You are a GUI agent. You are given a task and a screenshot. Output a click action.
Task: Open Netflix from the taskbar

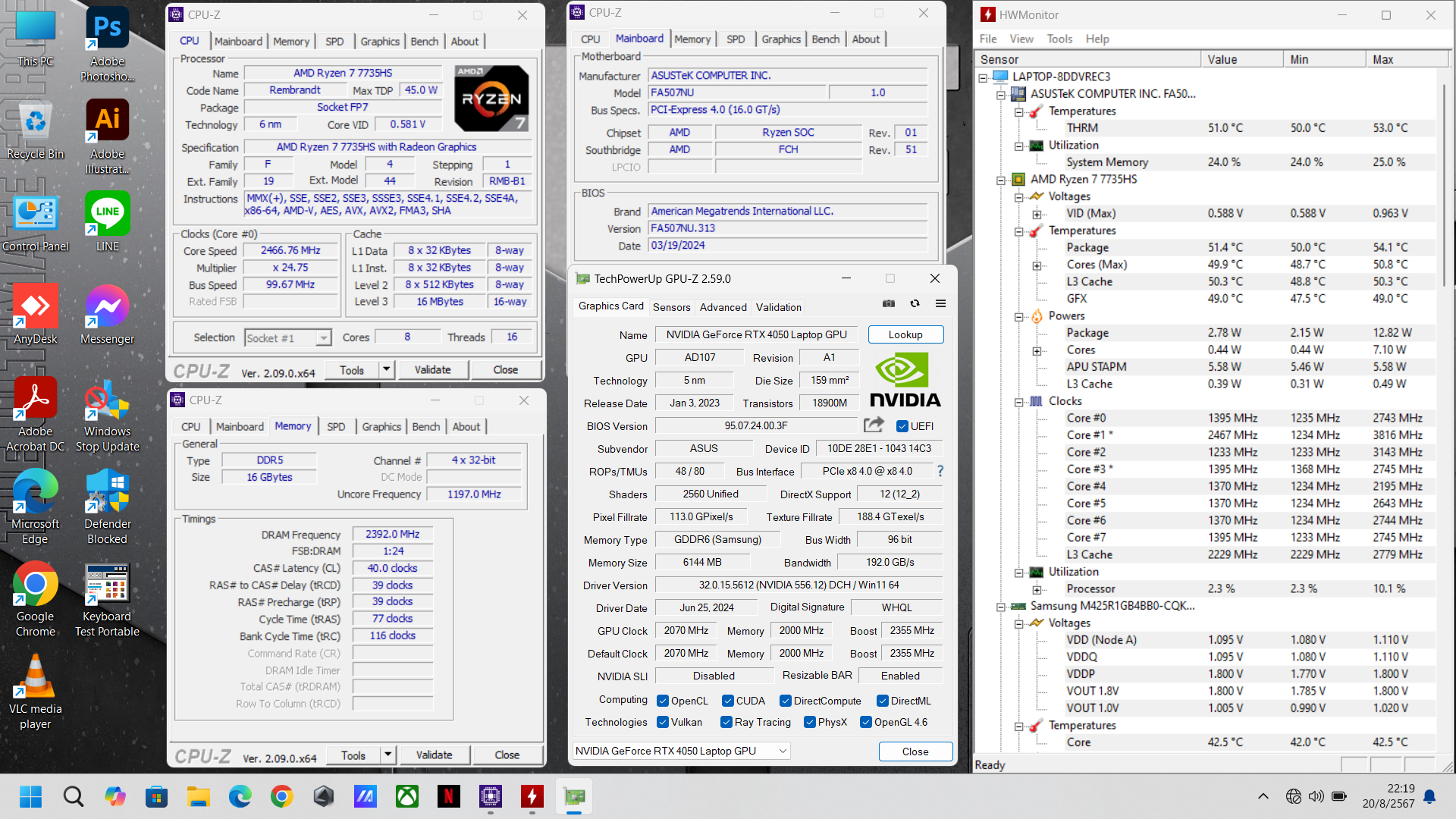click(x=448, y=796)
